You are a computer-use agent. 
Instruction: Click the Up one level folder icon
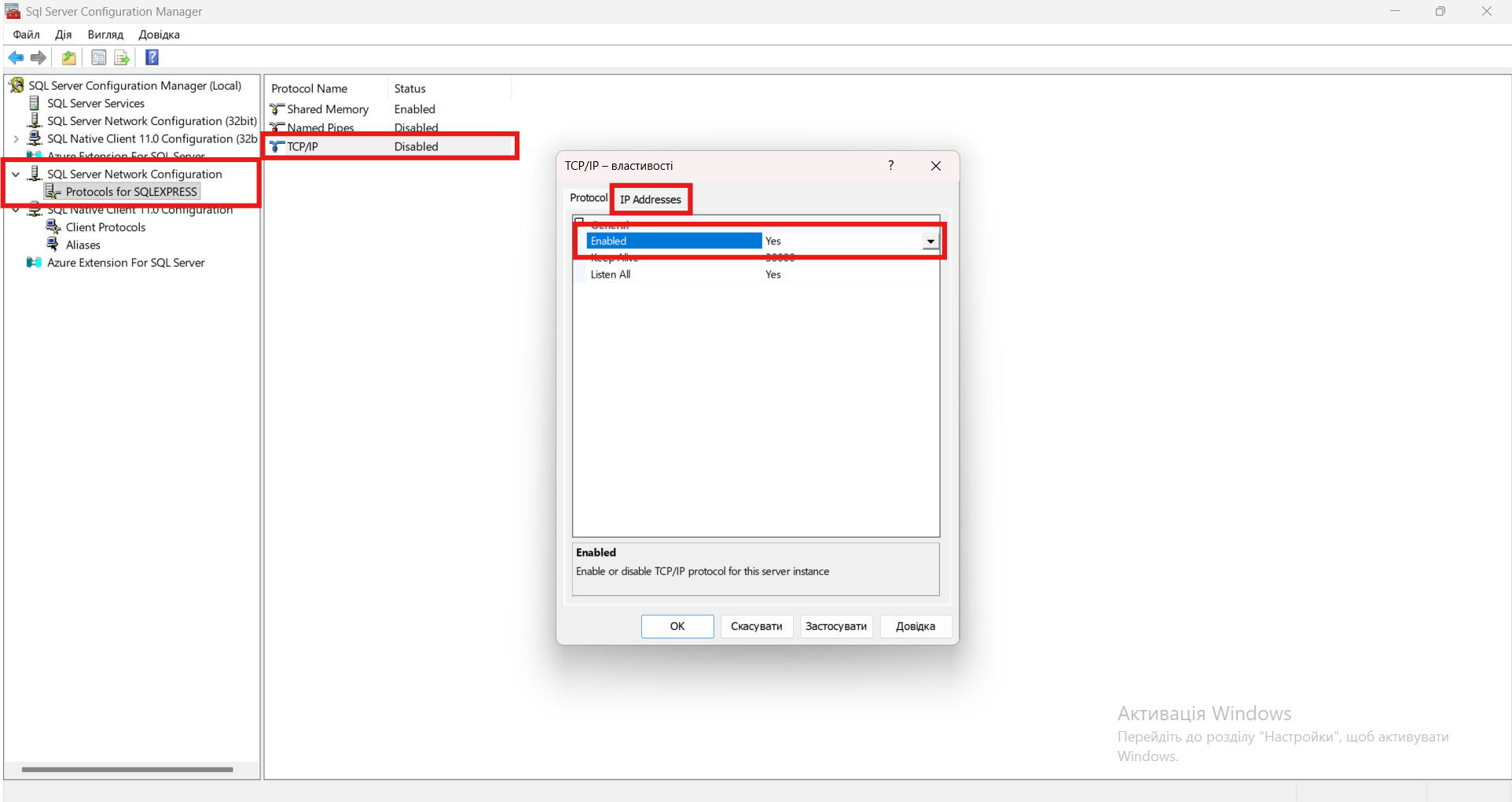(69, 57)
